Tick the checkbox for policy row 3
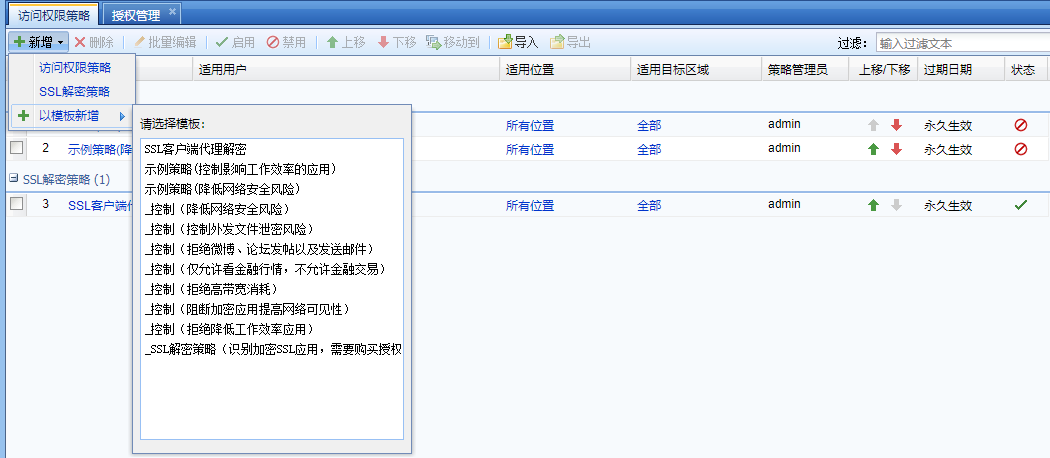1050x458 pixels. point(16,204)
